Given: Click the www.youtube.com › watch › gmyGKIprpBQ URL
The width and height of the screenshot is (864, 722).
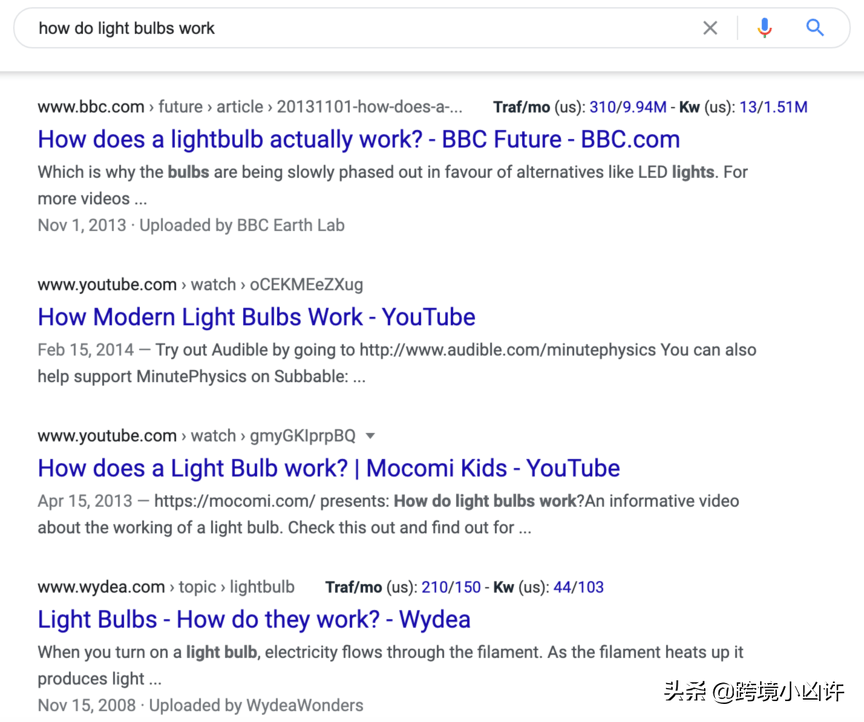Looking at the screenshot, I should click(196, 436).
